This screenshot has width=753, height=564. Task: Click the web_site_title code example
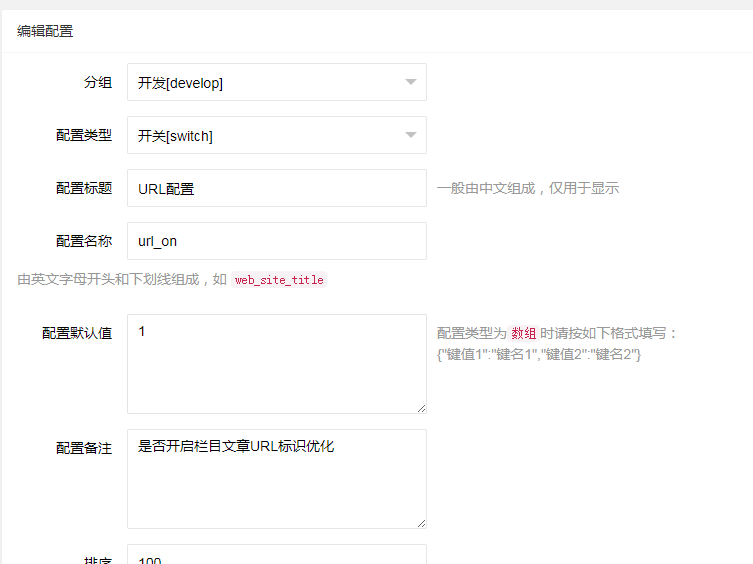tap(279, 280)
